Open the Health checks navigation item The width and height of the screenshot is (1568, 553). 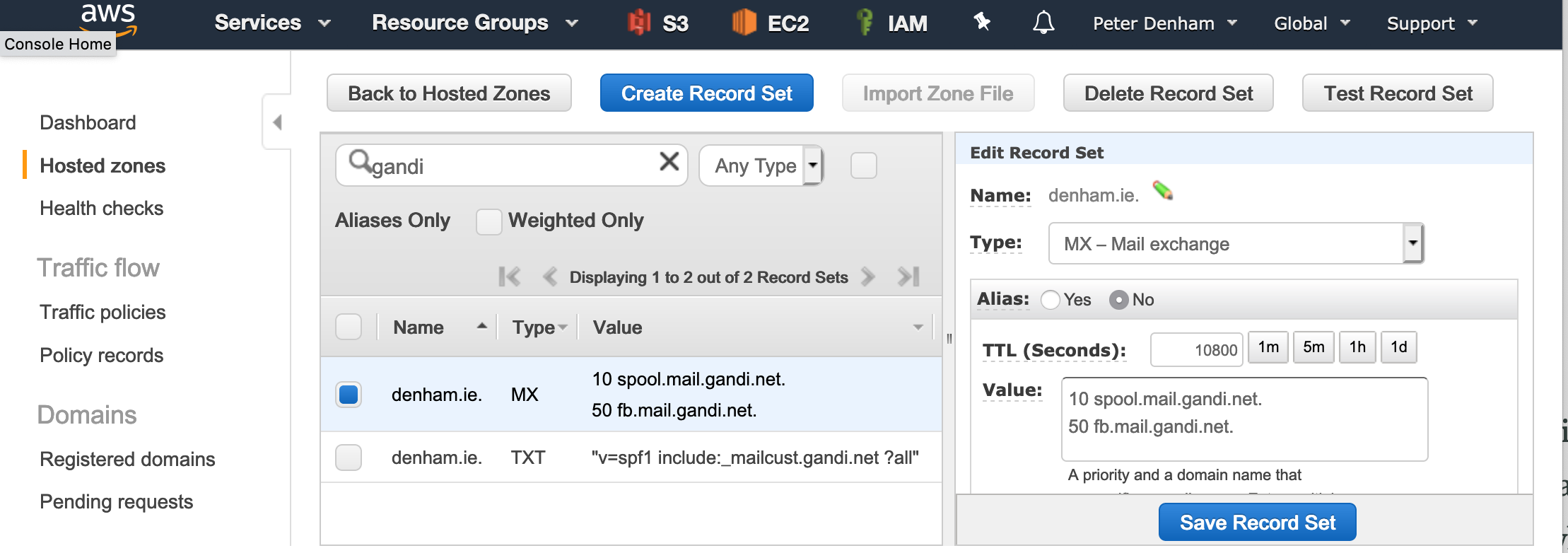101,208
